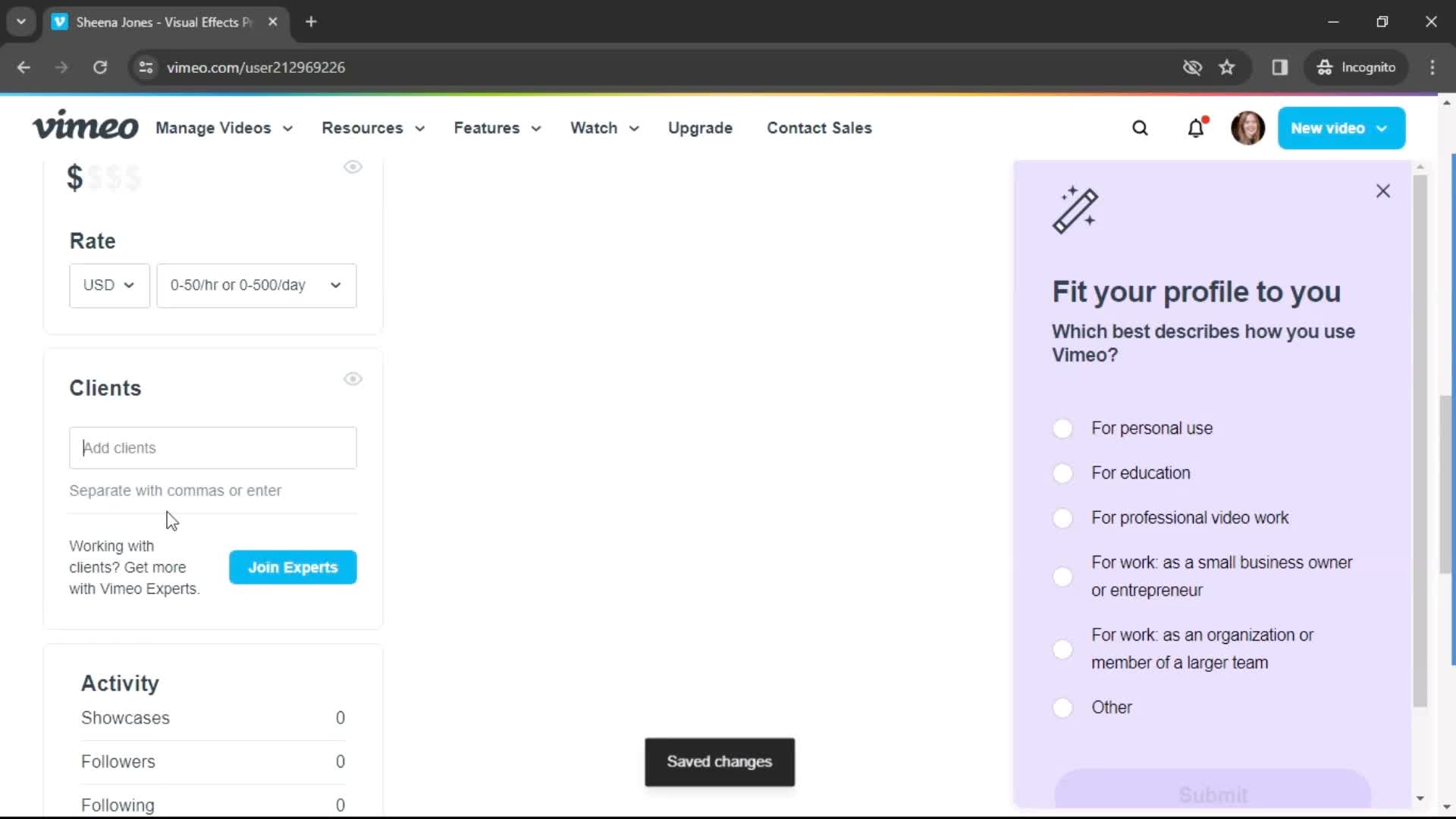This screenshot has height=819, width=1456.
Task: Click the Vimeo home logo icon
Action: click(85, 128)
